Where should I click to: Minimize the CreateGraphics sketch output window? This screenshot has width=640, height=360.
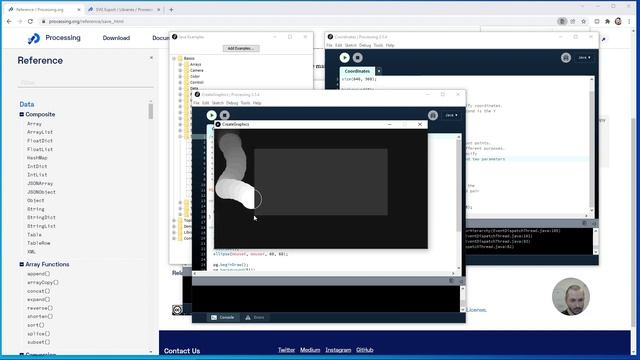point(389,124)
